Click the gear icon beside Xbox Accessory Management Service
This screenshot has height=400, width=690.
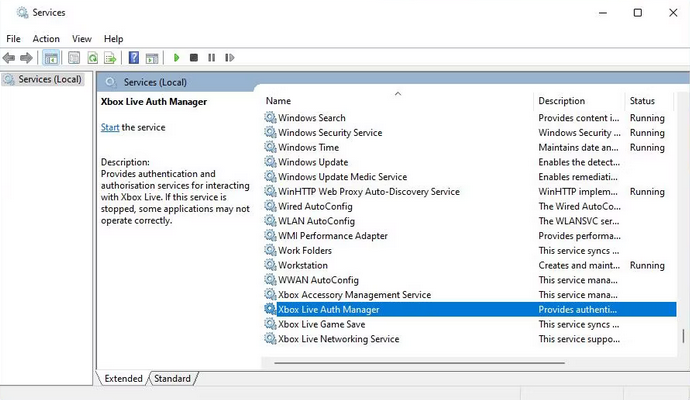270,294
